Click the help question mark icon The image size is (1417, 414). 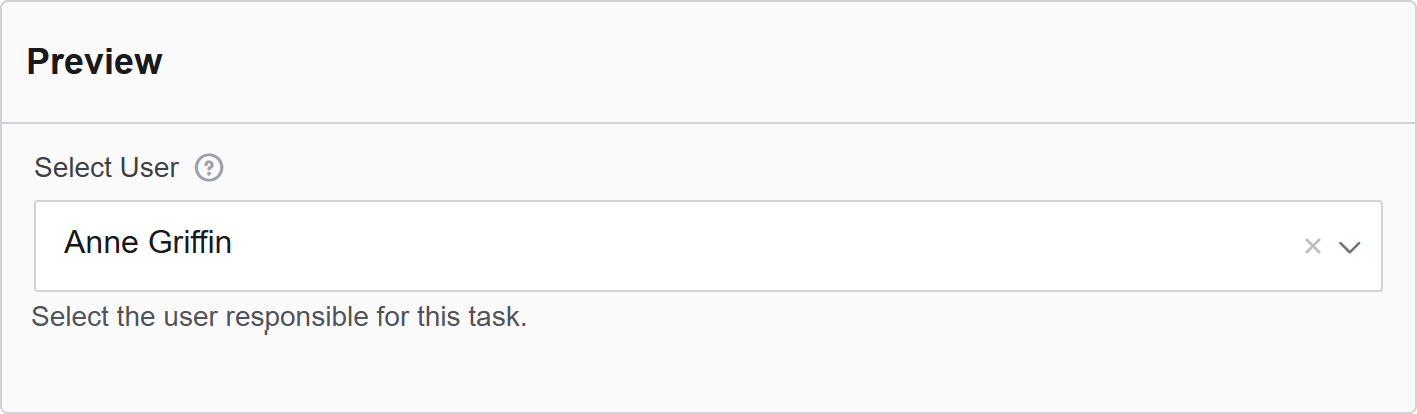[x=209, y=168]
